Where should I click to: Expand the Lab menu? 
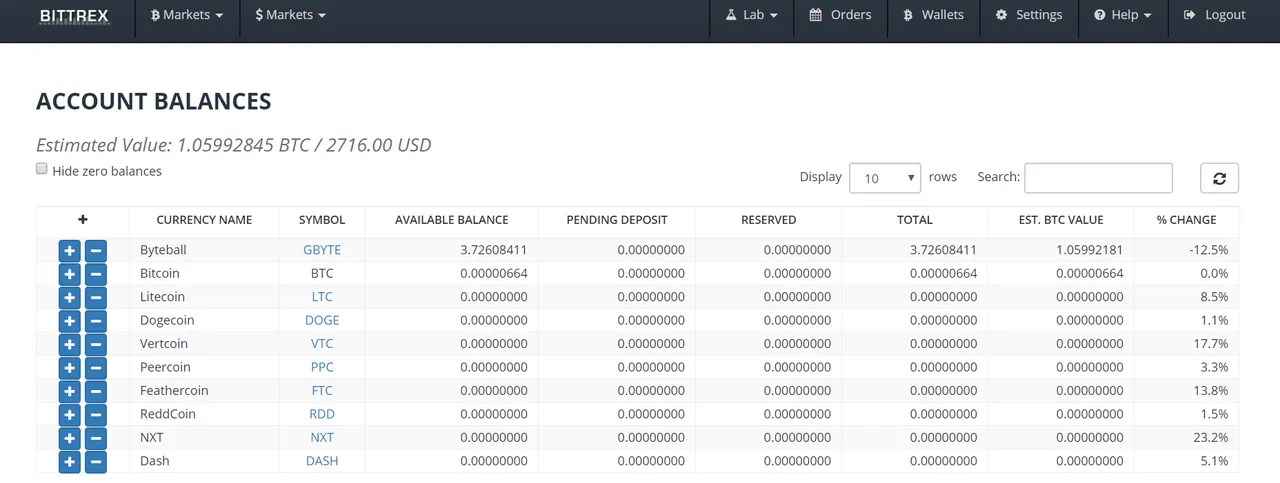pyautogui.click(x=752, y=15)
